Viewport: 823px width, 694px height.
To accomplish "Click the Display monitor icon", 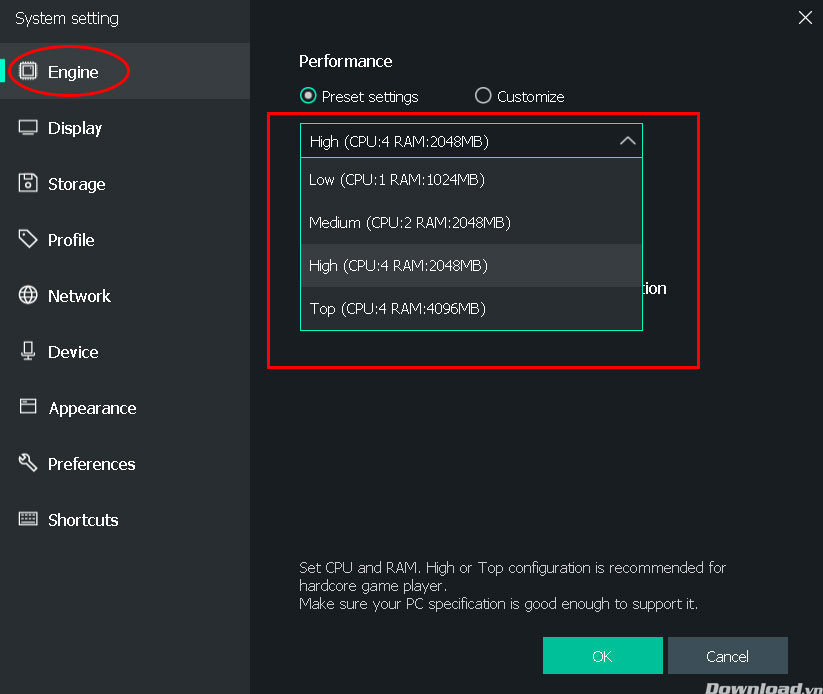I will 28,128.
